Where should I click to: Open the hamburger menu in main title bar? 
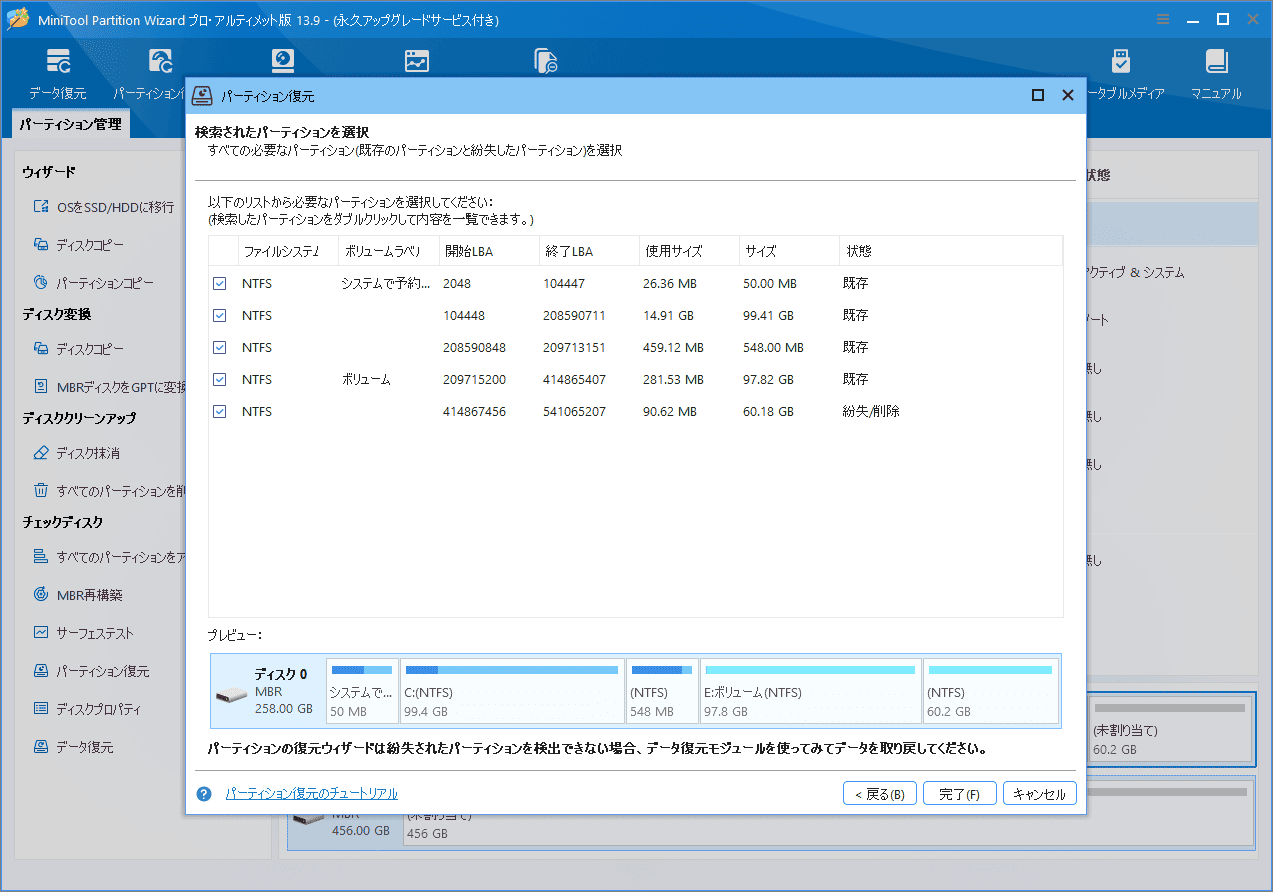[x=1163, y=19]
